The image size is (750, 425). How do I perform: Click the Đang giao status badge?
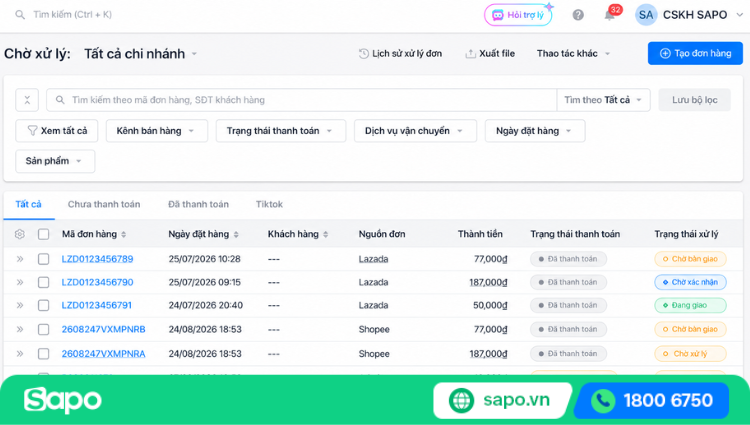pyautogui.click(x=690, y=305)
